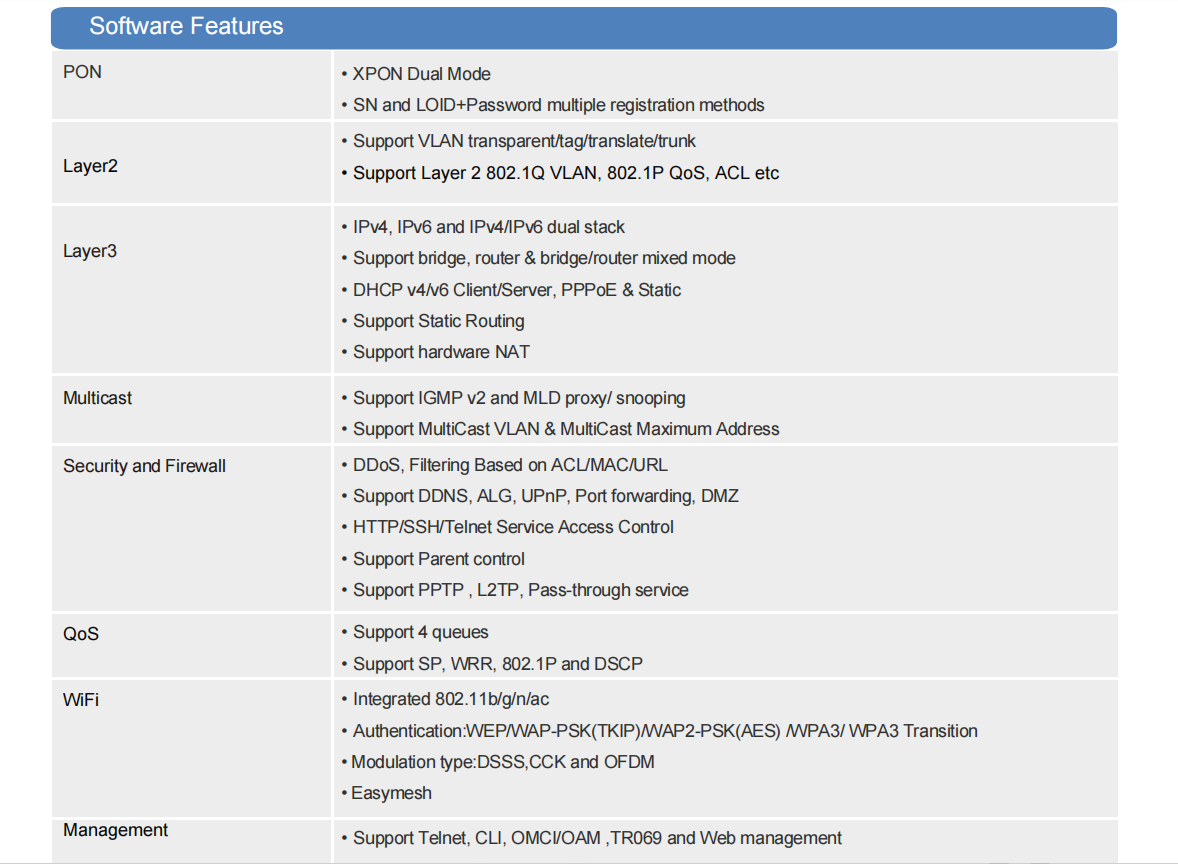This screenshot has height=864, width=1178.
Task: Click the Support Static Routing entry
Action: 433,322
